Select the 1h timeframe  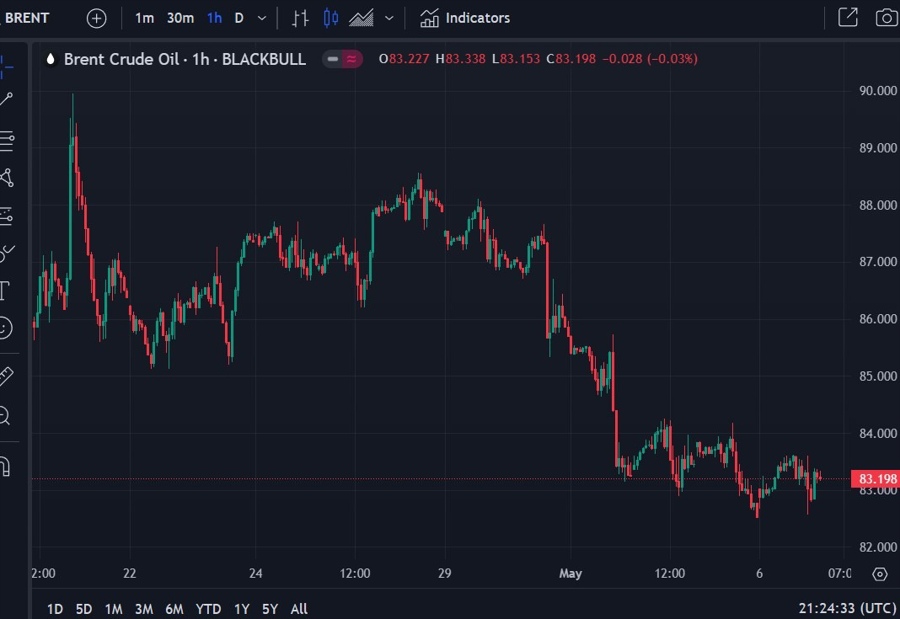click(215, 18)
